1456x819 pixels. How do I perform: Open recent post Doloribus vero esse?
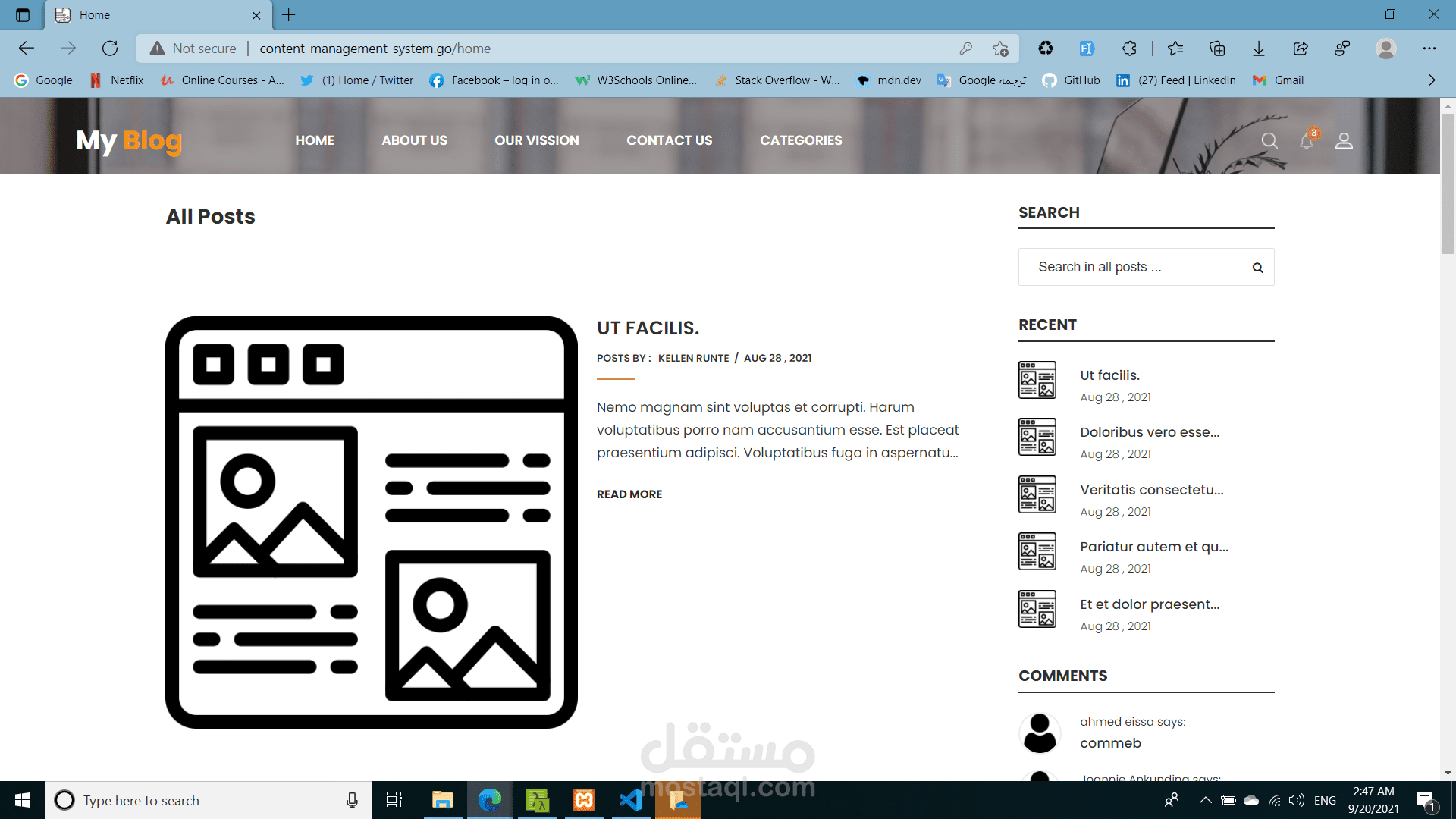click(x=1150, y=432)
